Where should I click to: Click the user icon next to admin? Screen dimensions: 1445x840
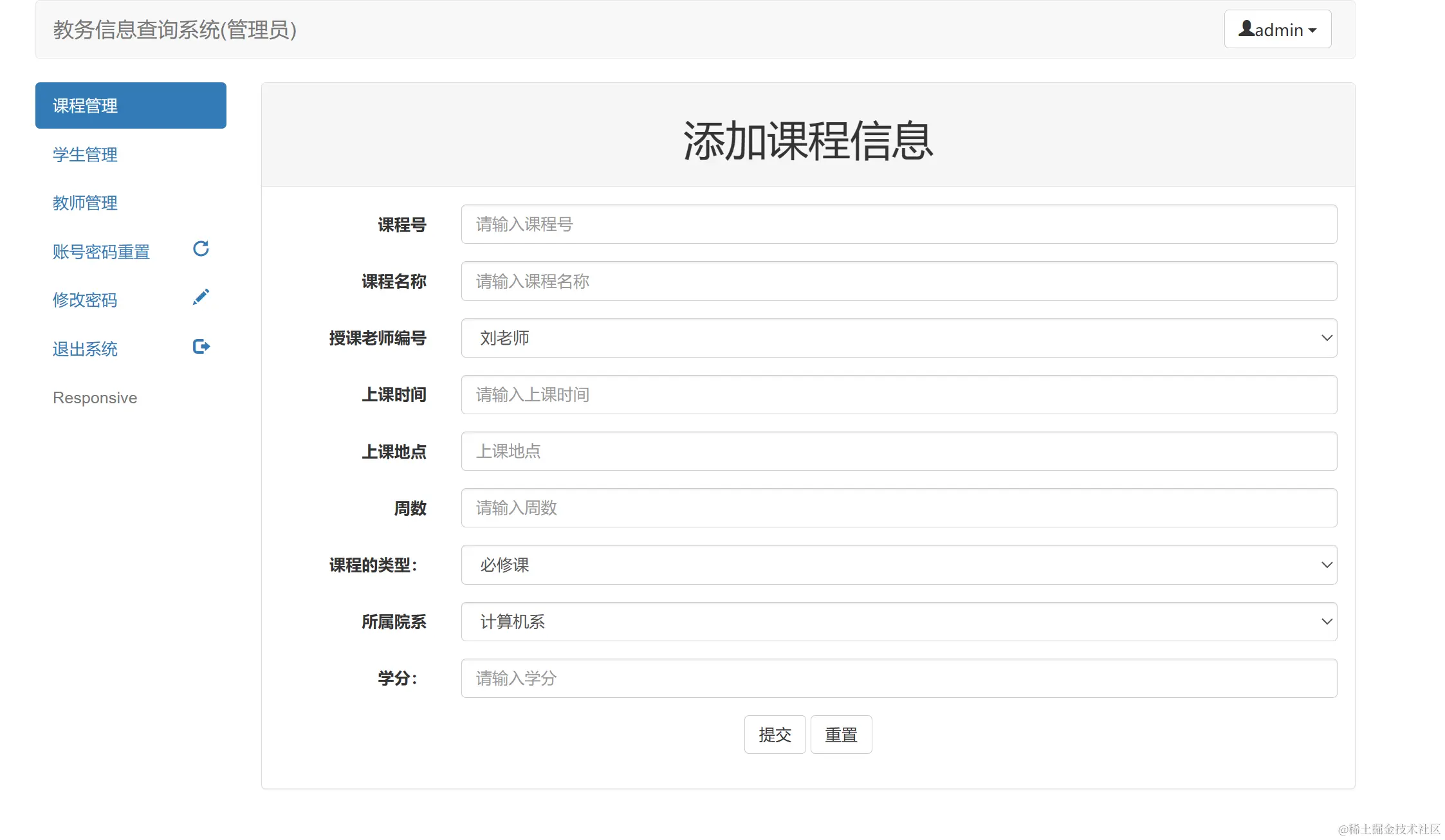tap(1246, 29)
